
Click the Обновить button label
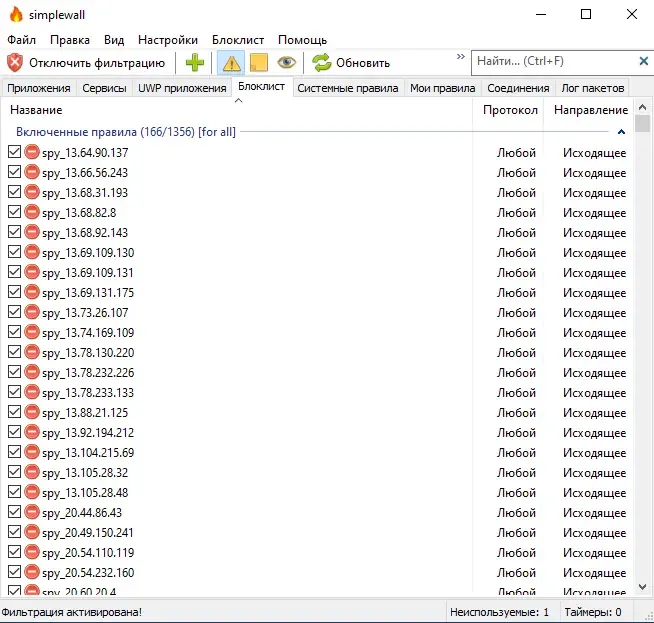tap(363, 63)
